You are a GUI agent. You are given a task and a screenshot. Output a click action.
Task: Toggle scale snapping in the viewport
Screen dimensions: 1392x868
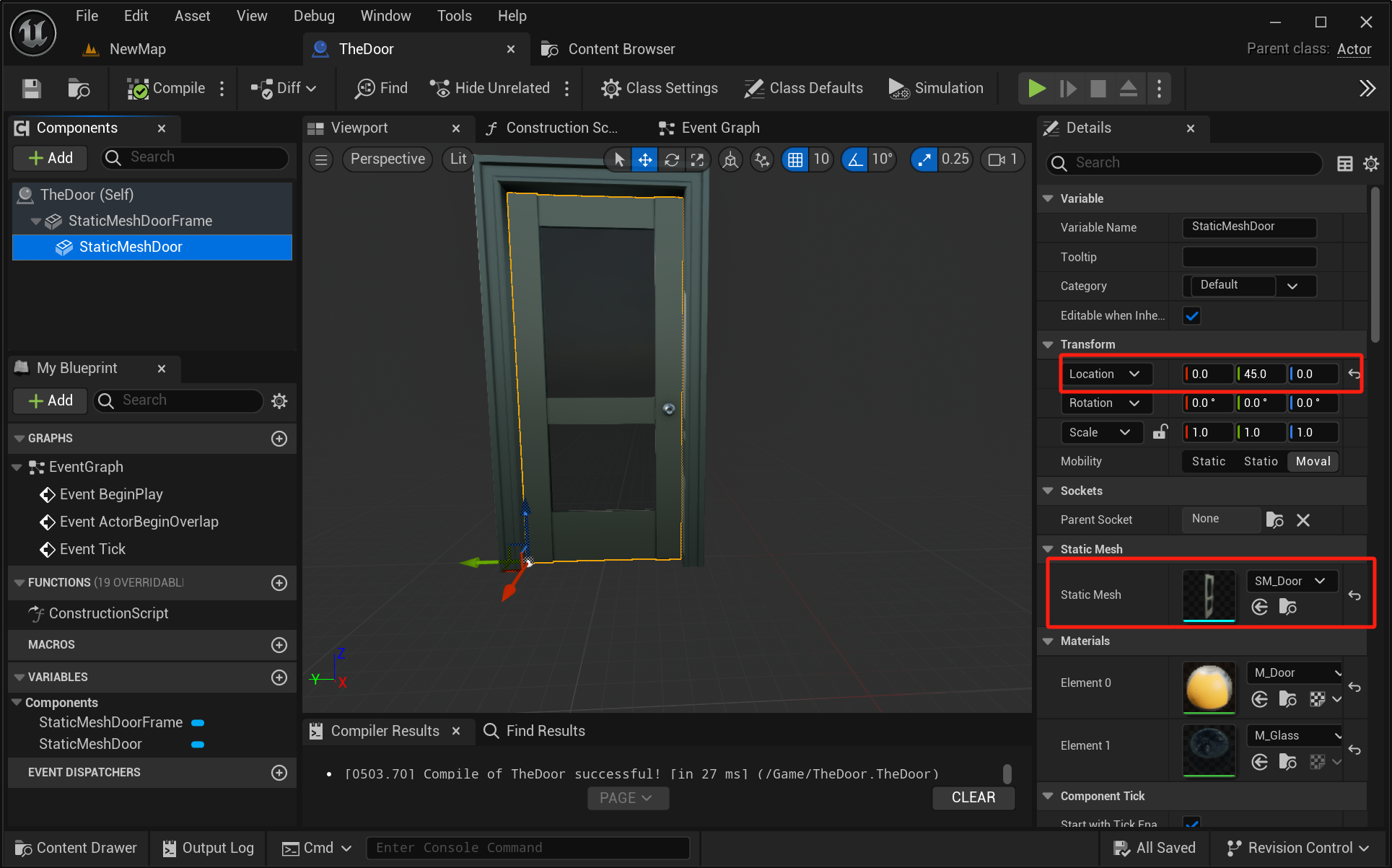pyautogui.click(x=924, y=159)
